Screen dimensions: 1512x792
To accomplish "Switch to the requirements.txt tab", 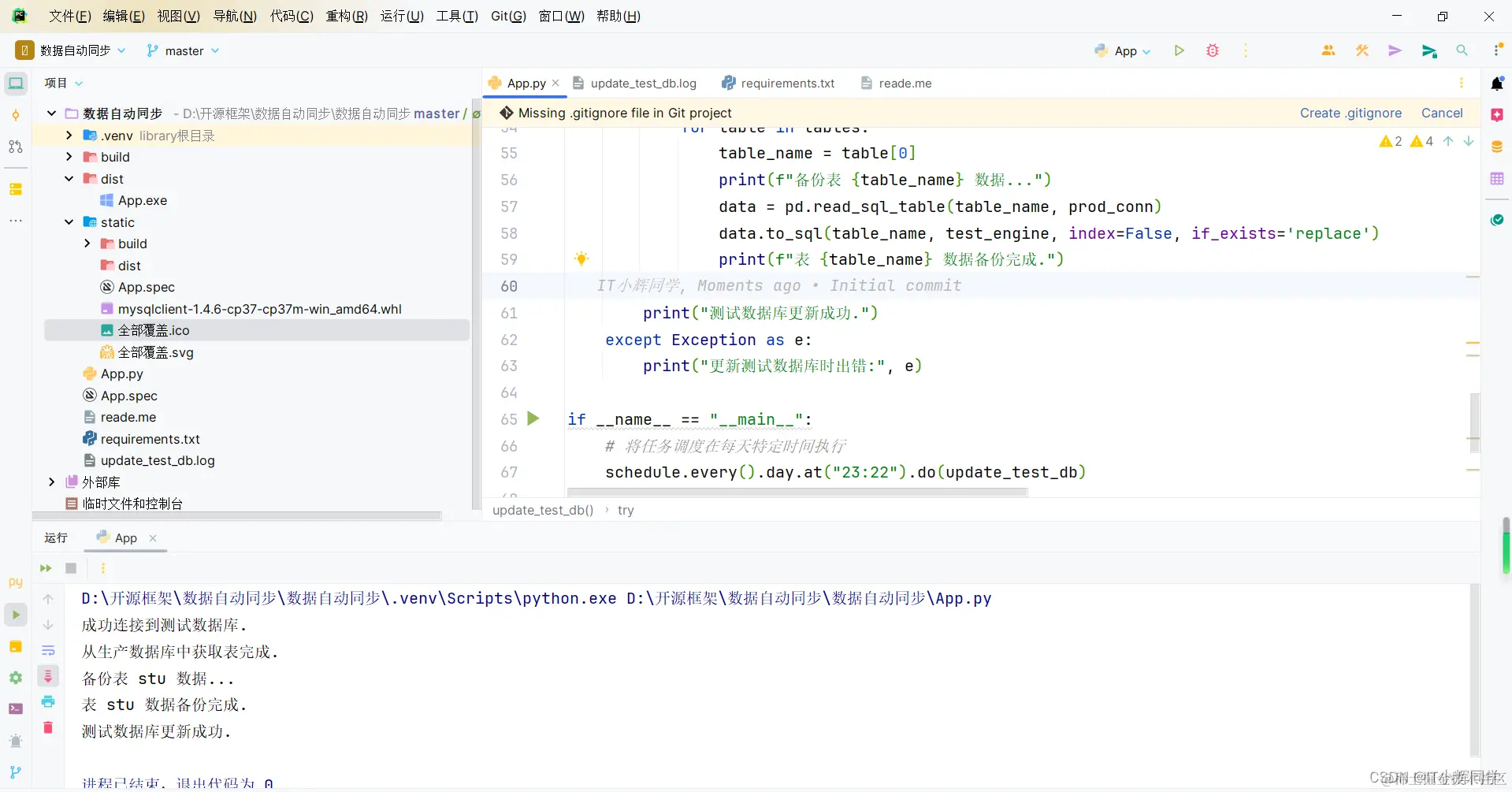I will point(778,83).
